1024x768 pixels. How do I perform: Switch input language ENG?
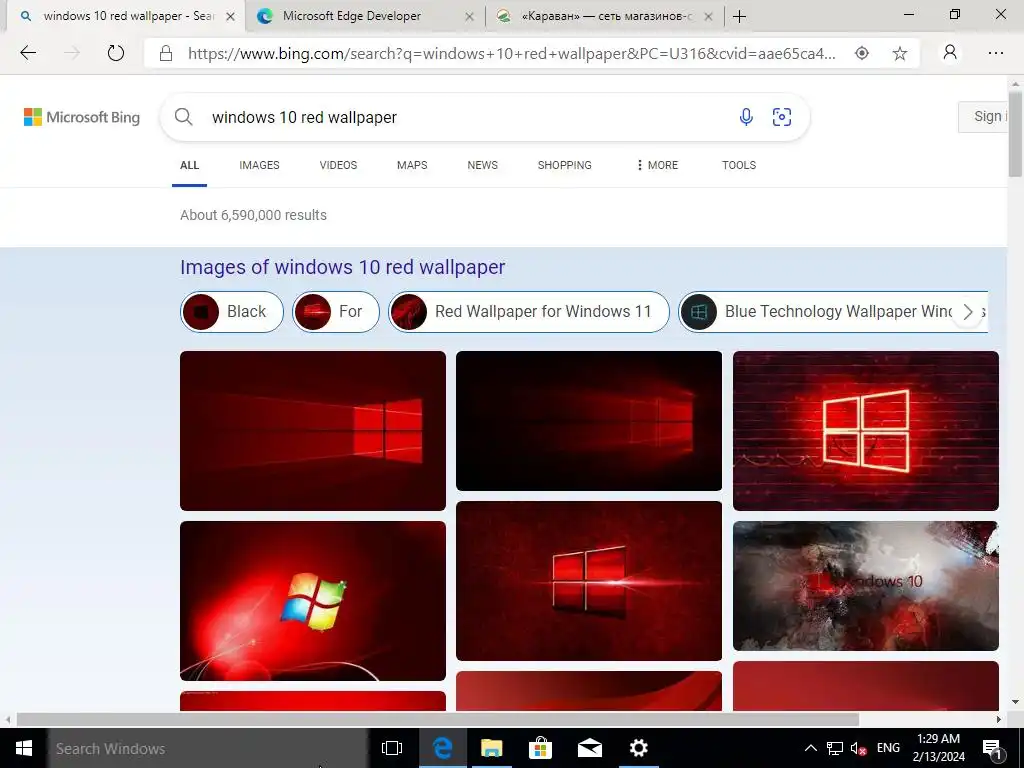(x=888, y=748)
